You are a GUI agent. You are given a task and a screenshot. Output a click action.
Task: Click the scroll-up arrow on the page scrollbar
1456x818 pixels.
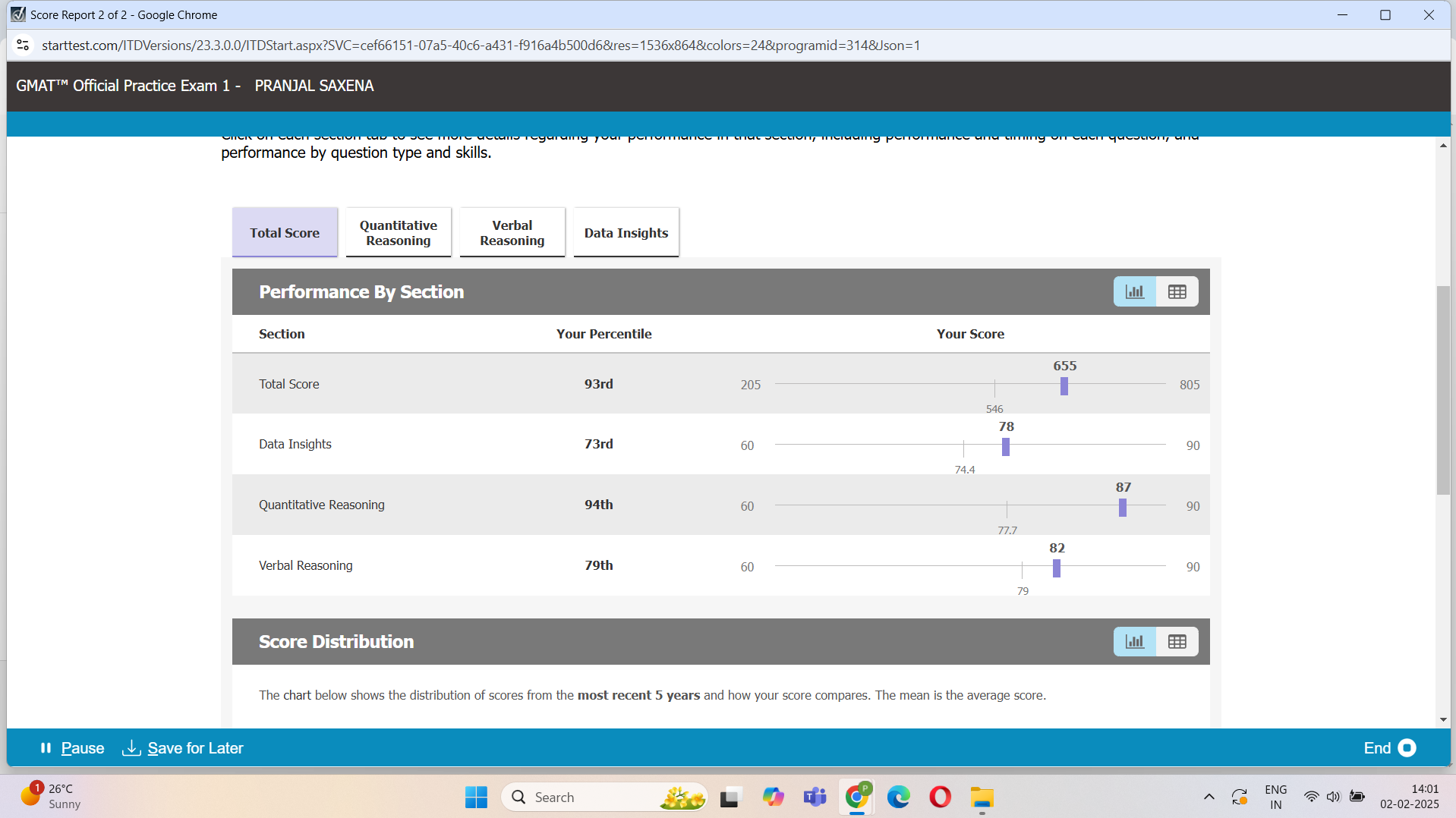click(1443, 145)
